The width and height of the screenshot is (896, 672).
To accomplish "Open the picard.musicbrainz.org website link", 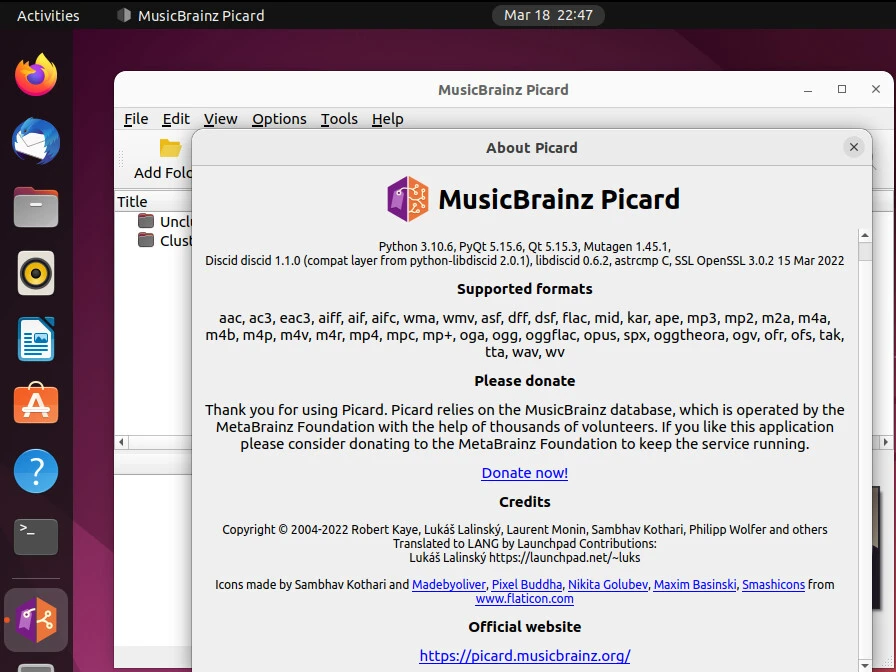I will [x=524, y=656].
